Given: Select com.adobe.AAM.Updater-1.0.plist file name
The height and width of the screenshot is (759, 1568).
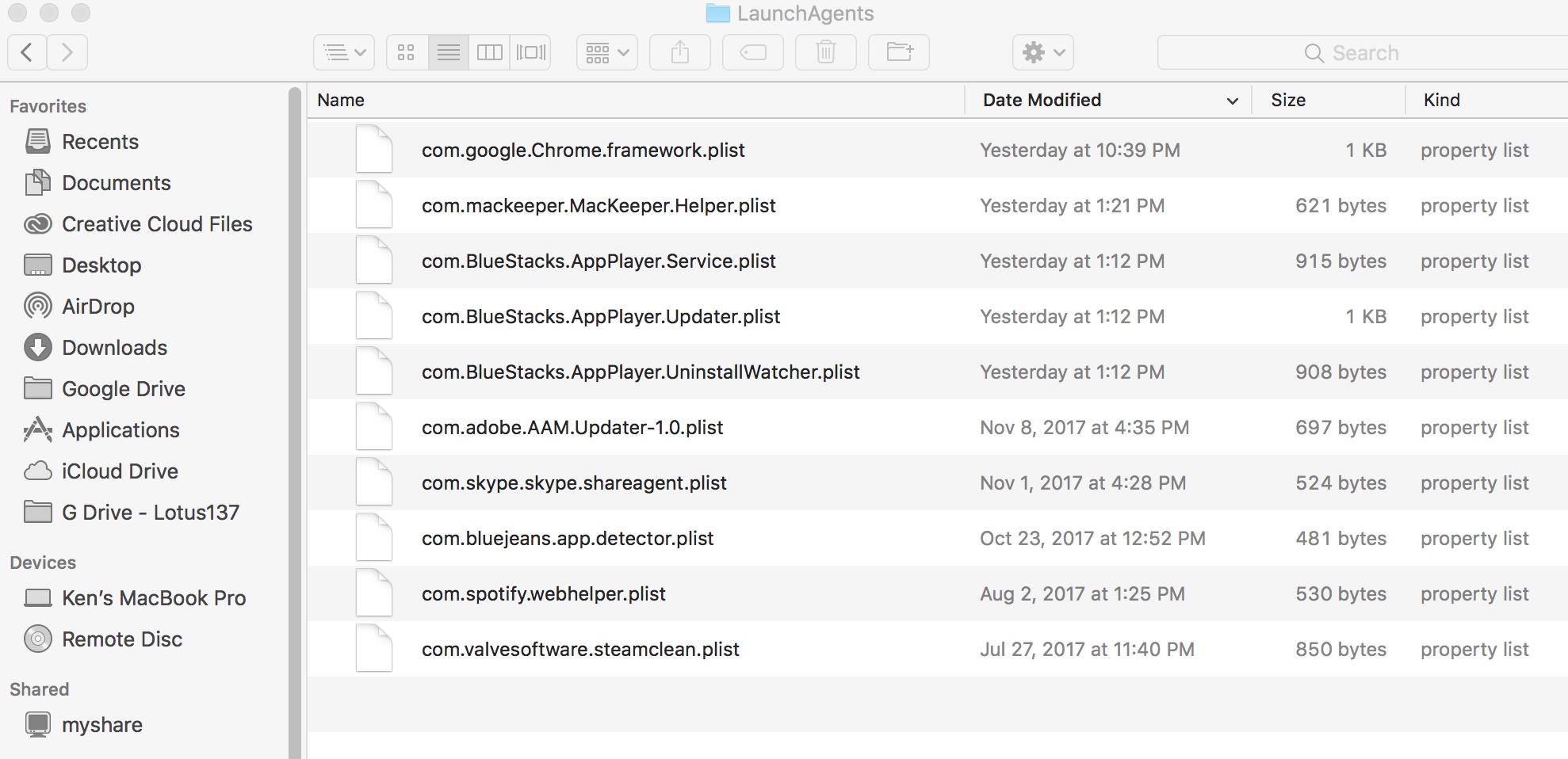Looking at the screenshot, I should [572, 428].
